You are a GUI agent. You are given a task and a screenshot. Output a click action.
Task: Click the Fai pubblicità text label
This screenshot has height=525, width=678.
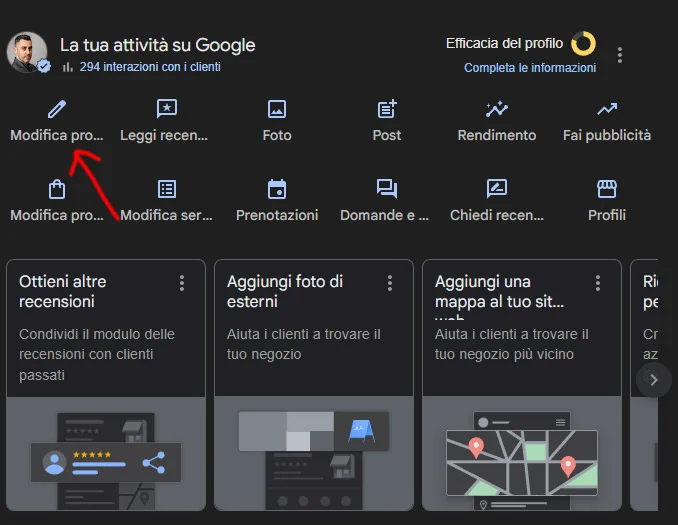(x=607, y=135)
